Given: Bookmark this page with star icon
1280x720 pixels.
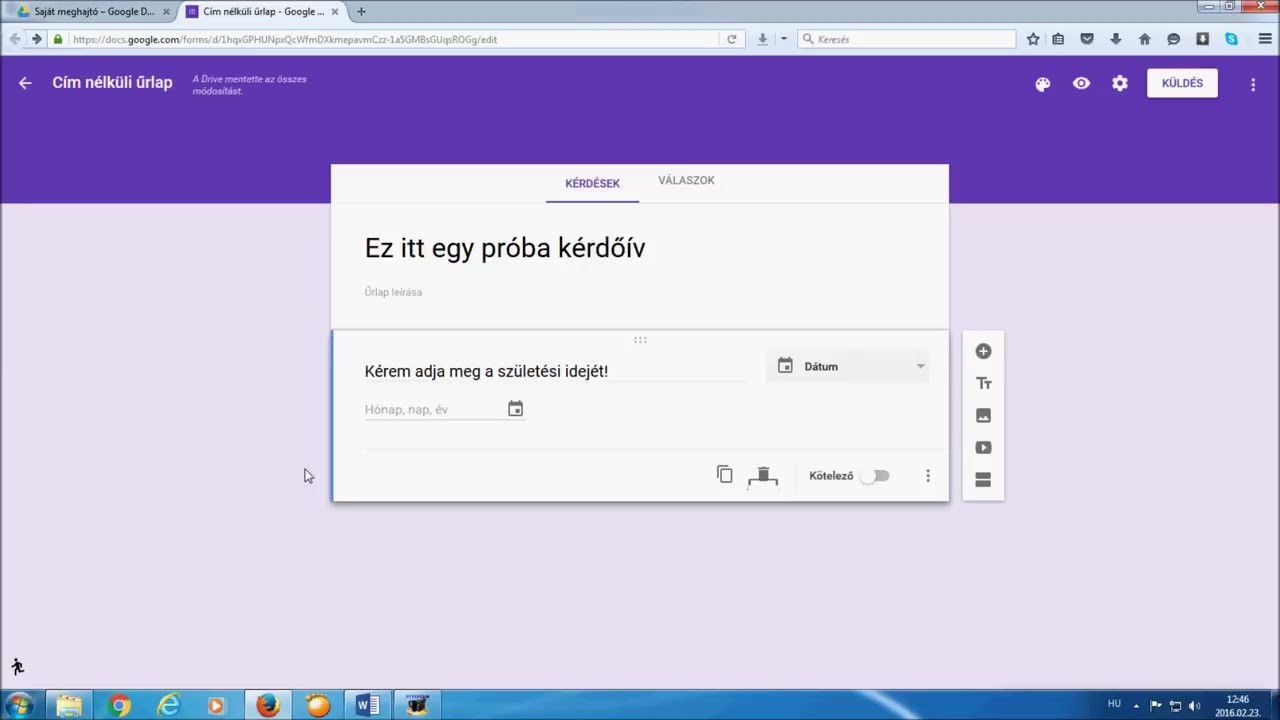Looking at the screenshot, I should [1033, 39].
